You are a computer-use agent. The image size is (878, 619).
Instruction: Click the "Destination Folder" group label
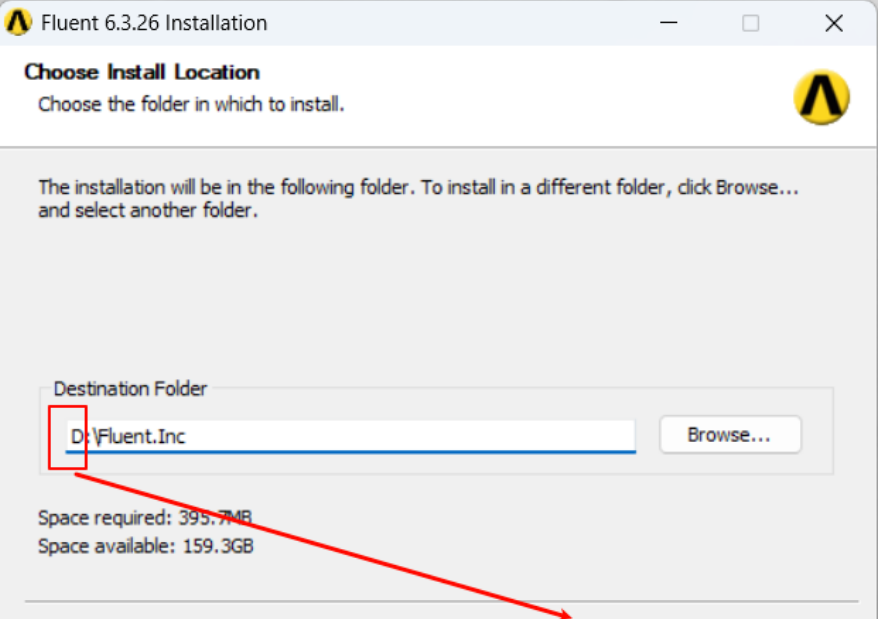tap(130, 389)
